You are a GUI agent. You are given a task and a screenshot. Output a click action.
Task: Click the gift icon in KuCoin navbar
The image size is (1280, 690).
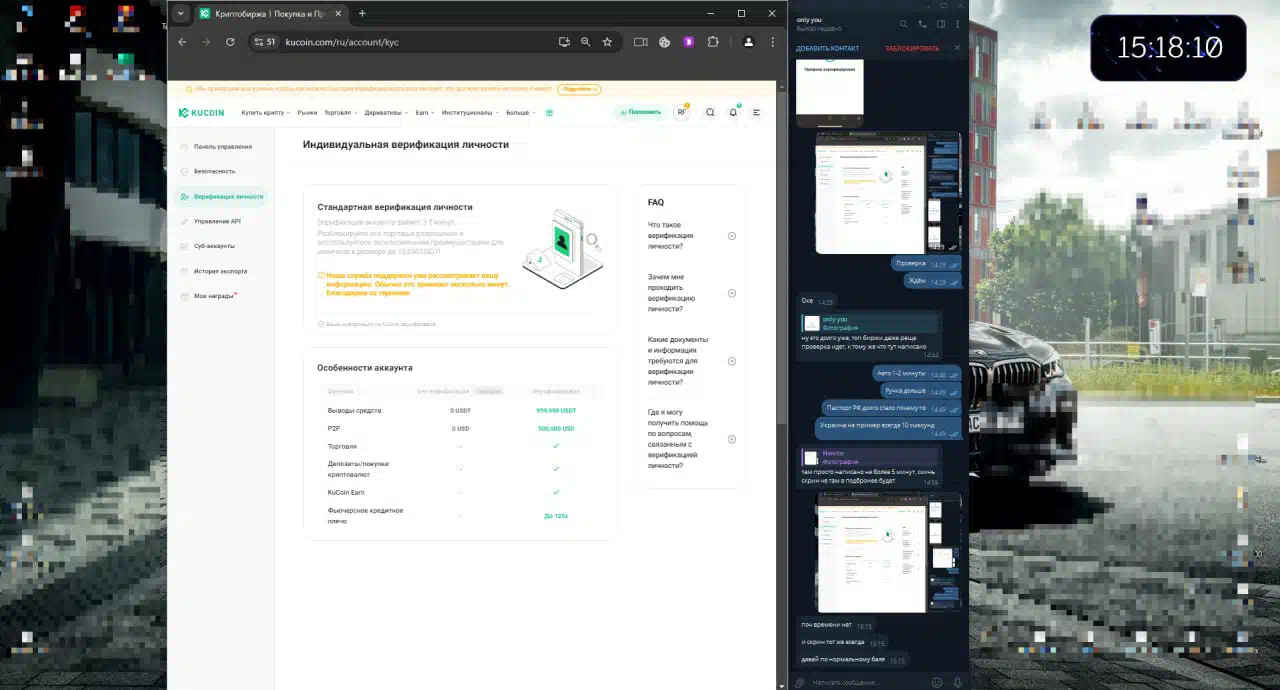click(x=549, y=113)
